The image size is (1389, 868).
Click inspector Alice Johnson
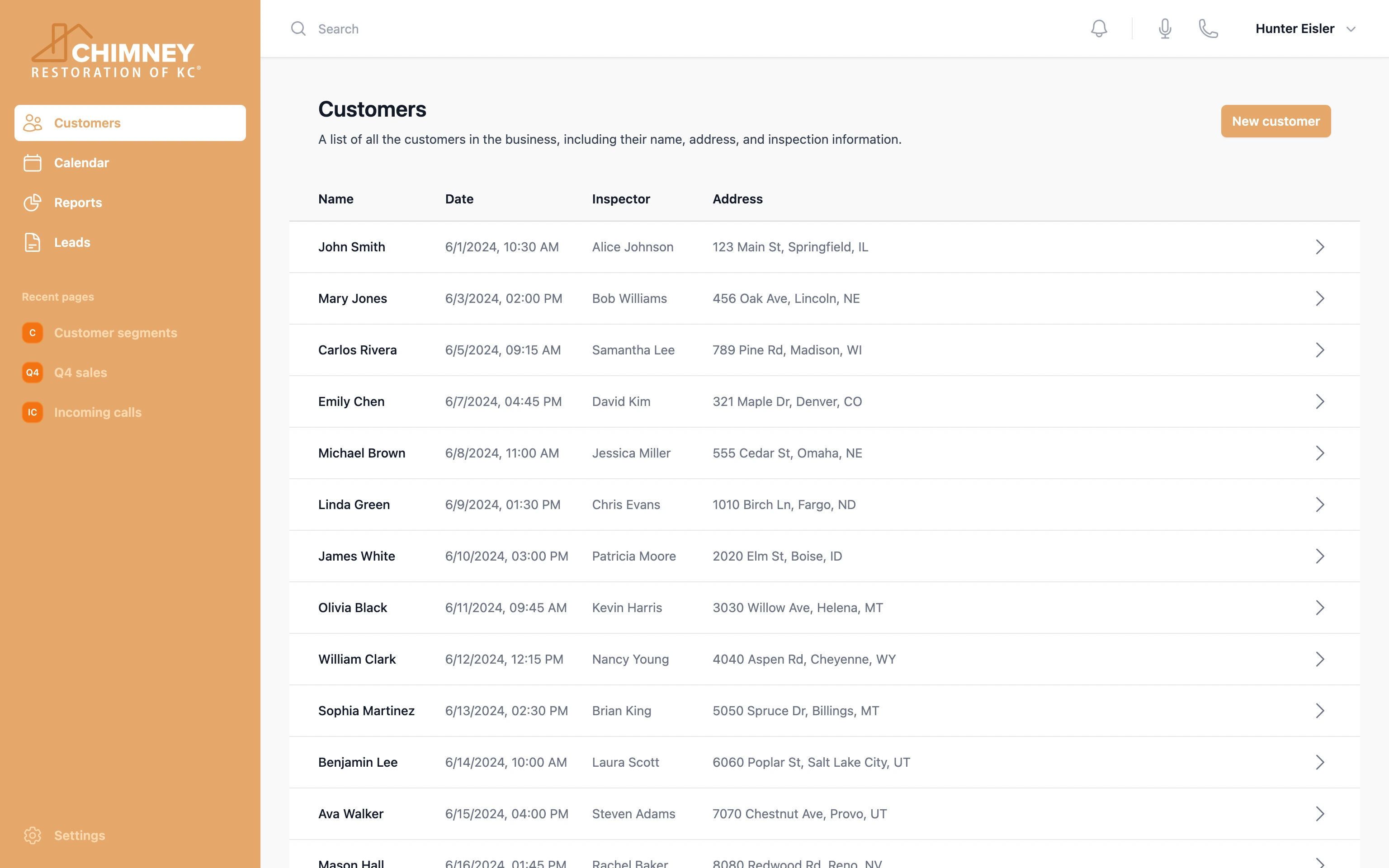point(633,247)
